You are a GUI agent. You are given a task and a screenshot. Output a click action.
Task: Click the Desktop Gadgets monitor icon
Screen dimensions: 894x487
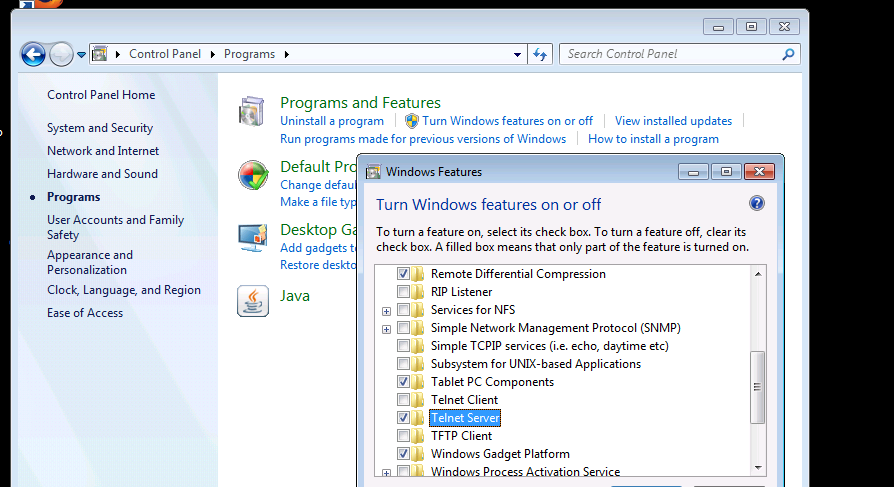tap(253, 238)
